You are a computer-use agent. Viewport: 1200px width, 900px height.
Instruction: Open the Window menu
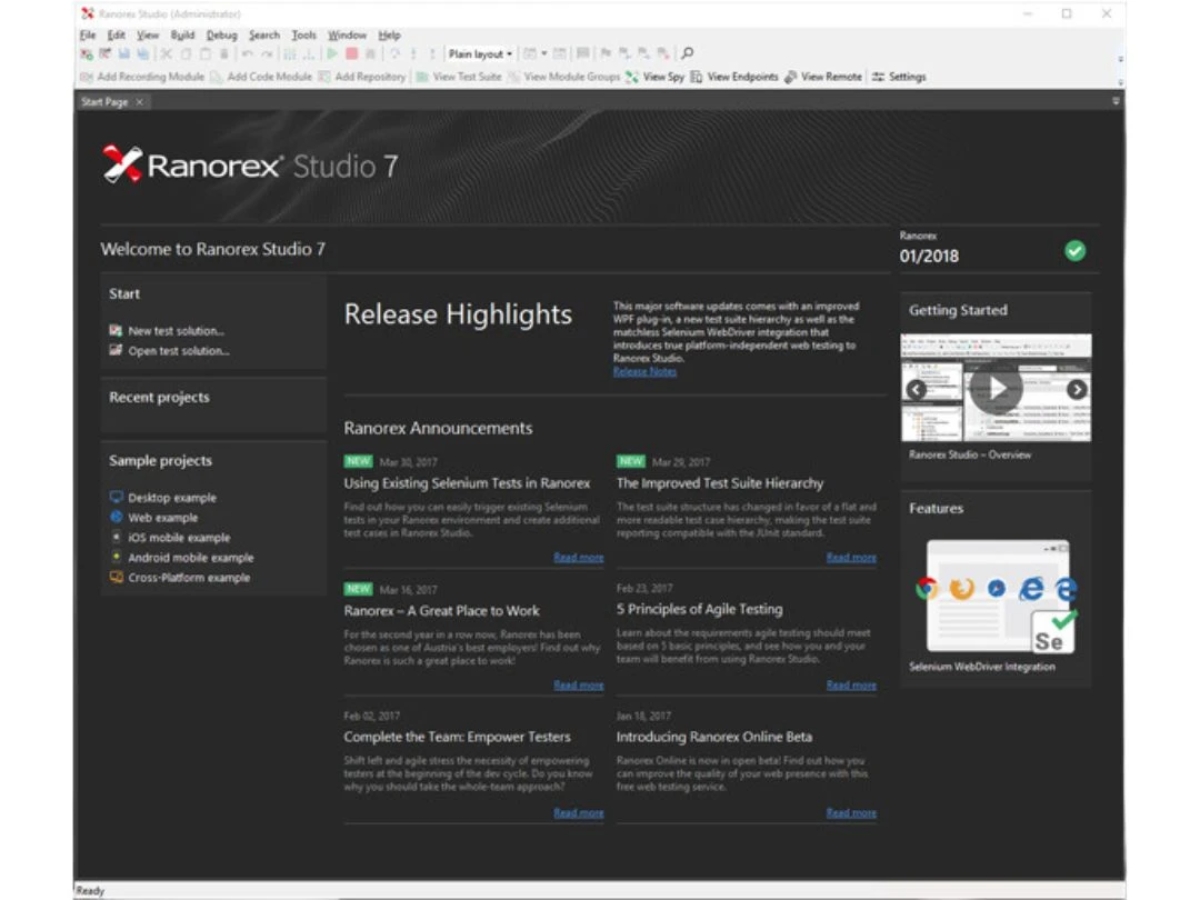347,35
